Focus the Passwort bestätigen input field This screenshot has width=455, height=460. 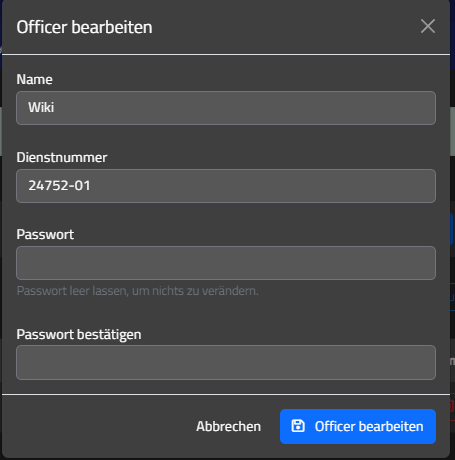pyautogui.click(x=226, y=362)
